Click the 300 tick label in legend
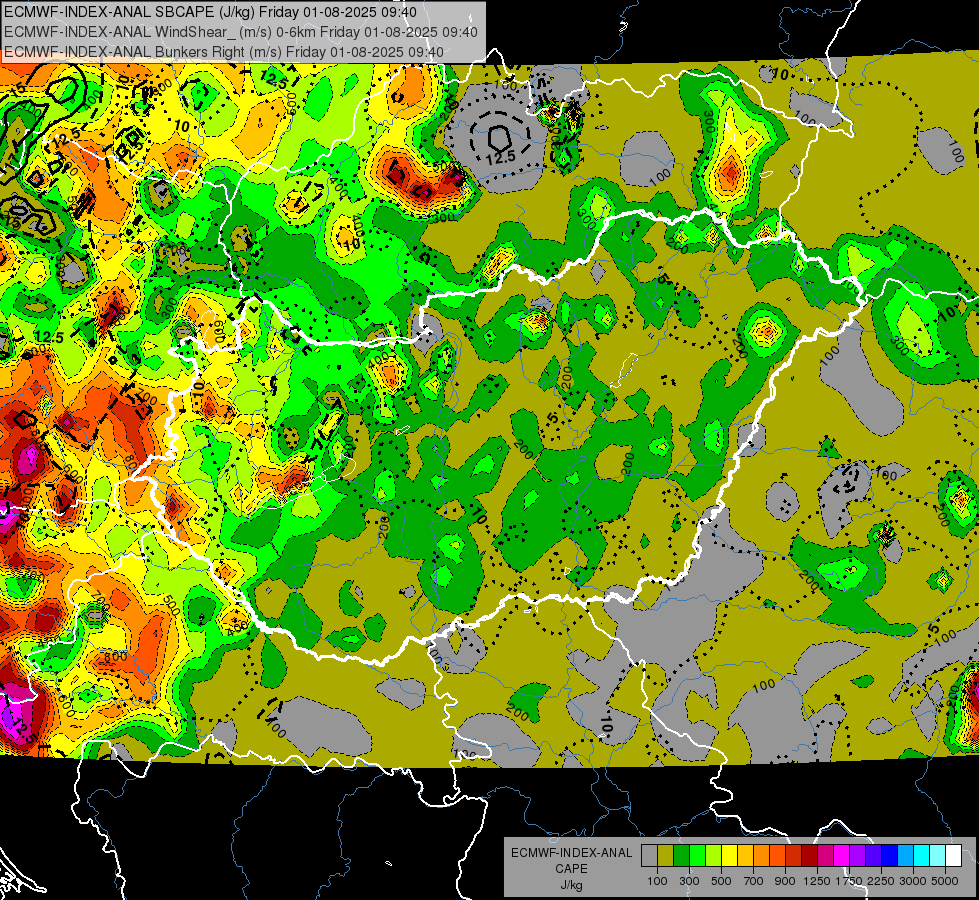The height and width of the screenshot is (900, 979). click(x=689, y=881)
